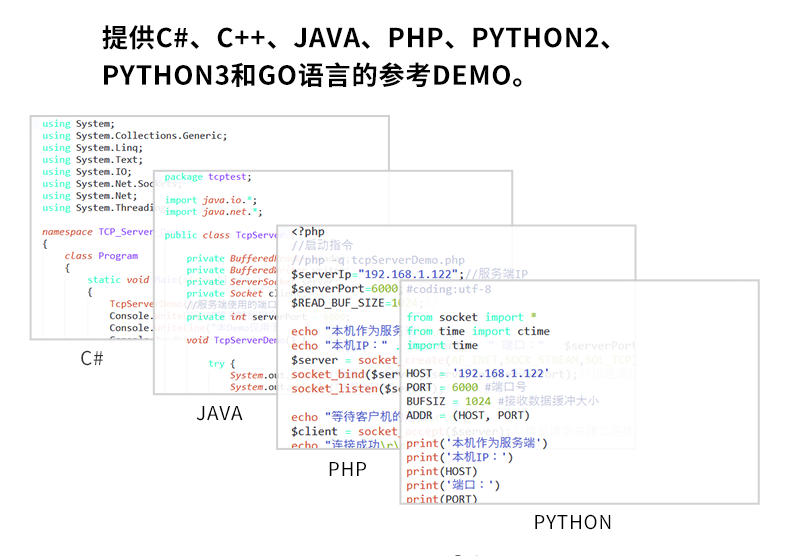Image resolution: width=790 pixels, height=556 pixels.
Task: Click "HOST = '192.168.1.122'" line
Action: tap(478, 373)
